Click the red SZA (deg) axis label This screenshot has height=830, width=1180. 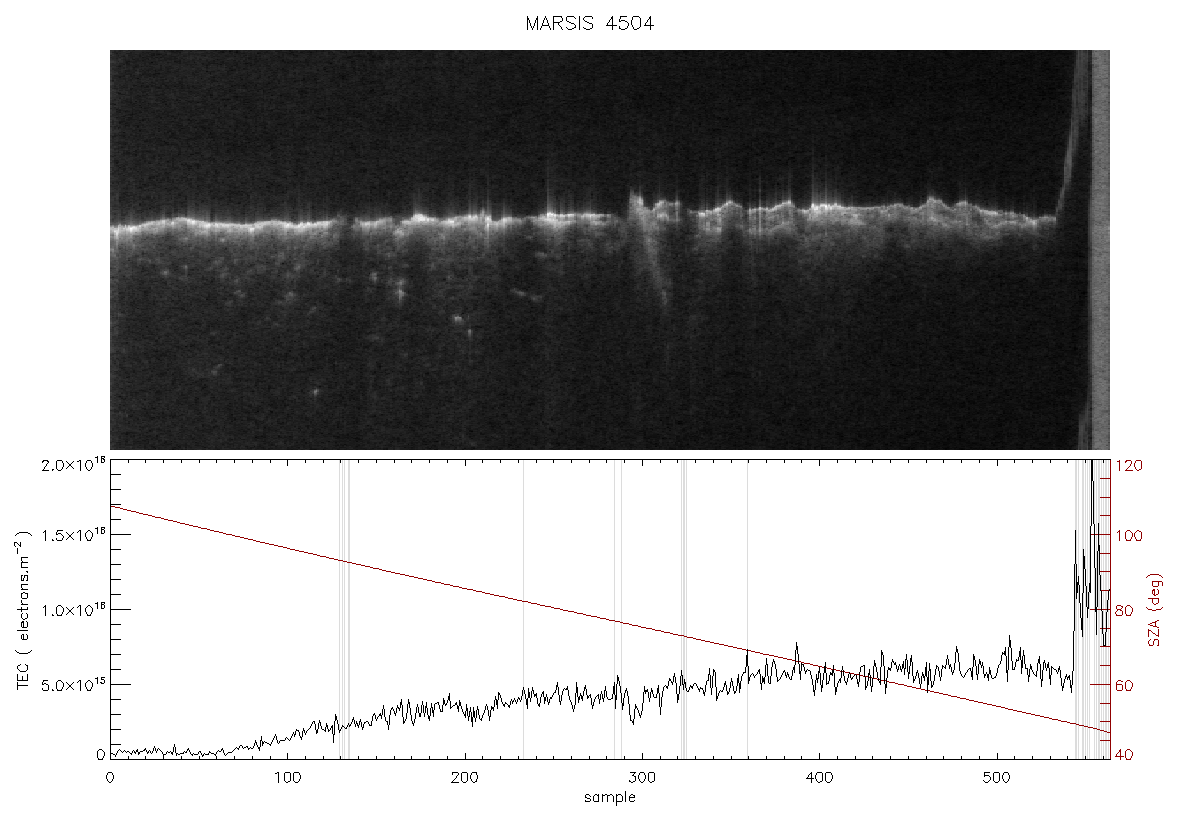pos(1155,610)
